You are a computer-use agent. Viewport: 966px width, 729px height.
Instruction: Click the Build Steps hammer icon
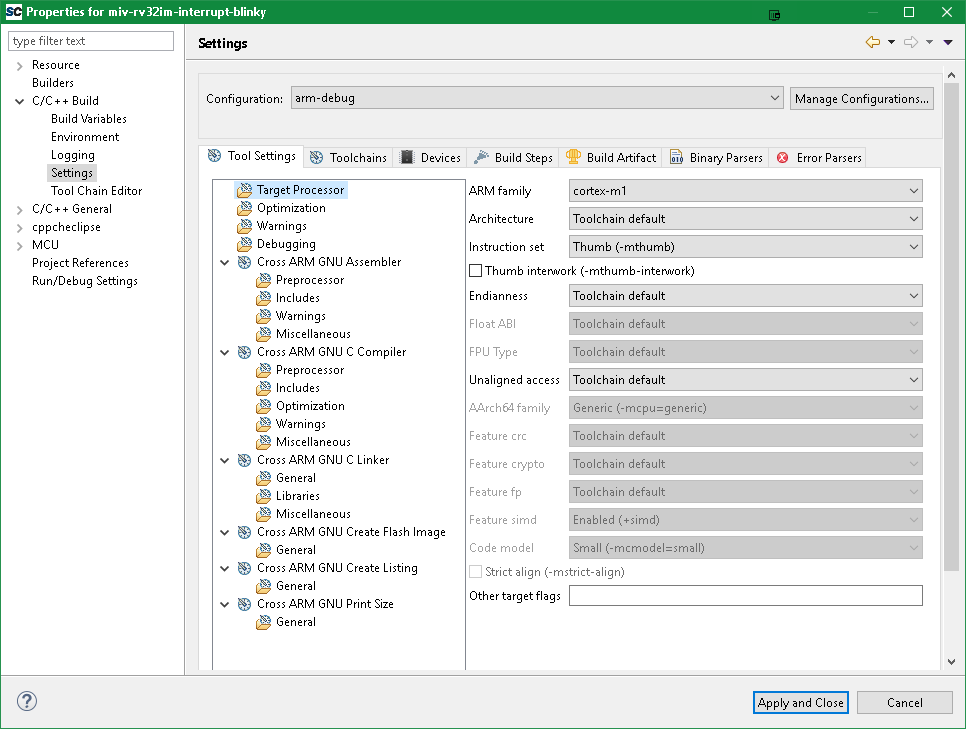click(481, 157)
